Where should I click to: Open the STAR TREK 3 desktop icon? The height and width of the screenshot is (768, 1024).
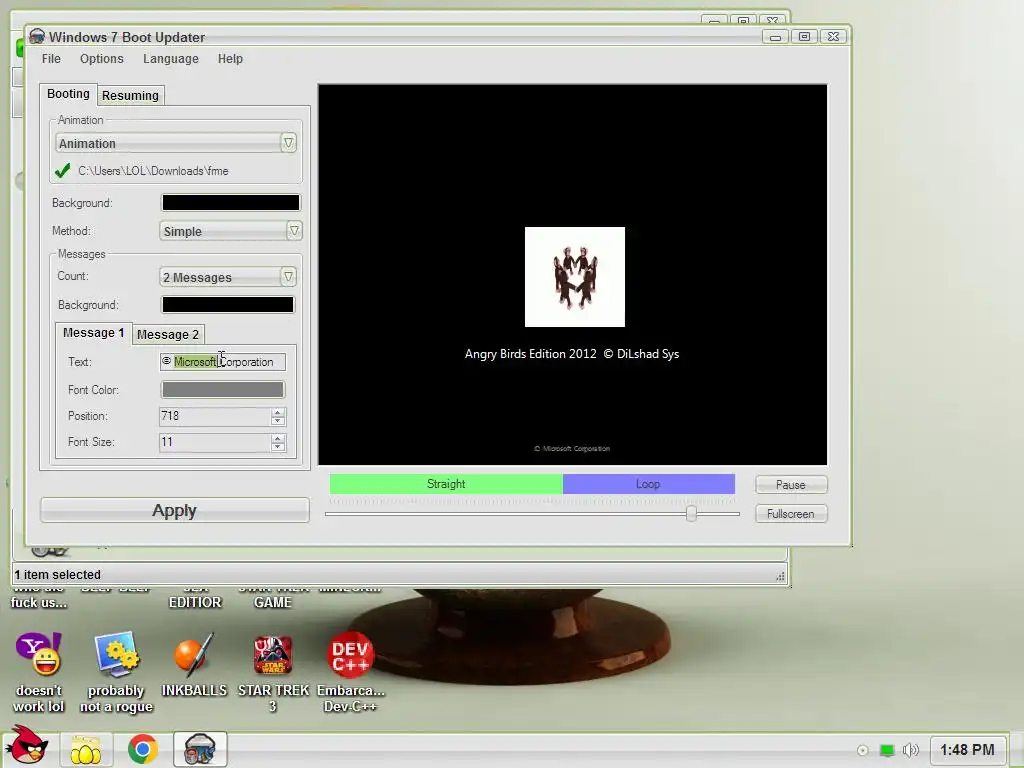coord(273,673)
